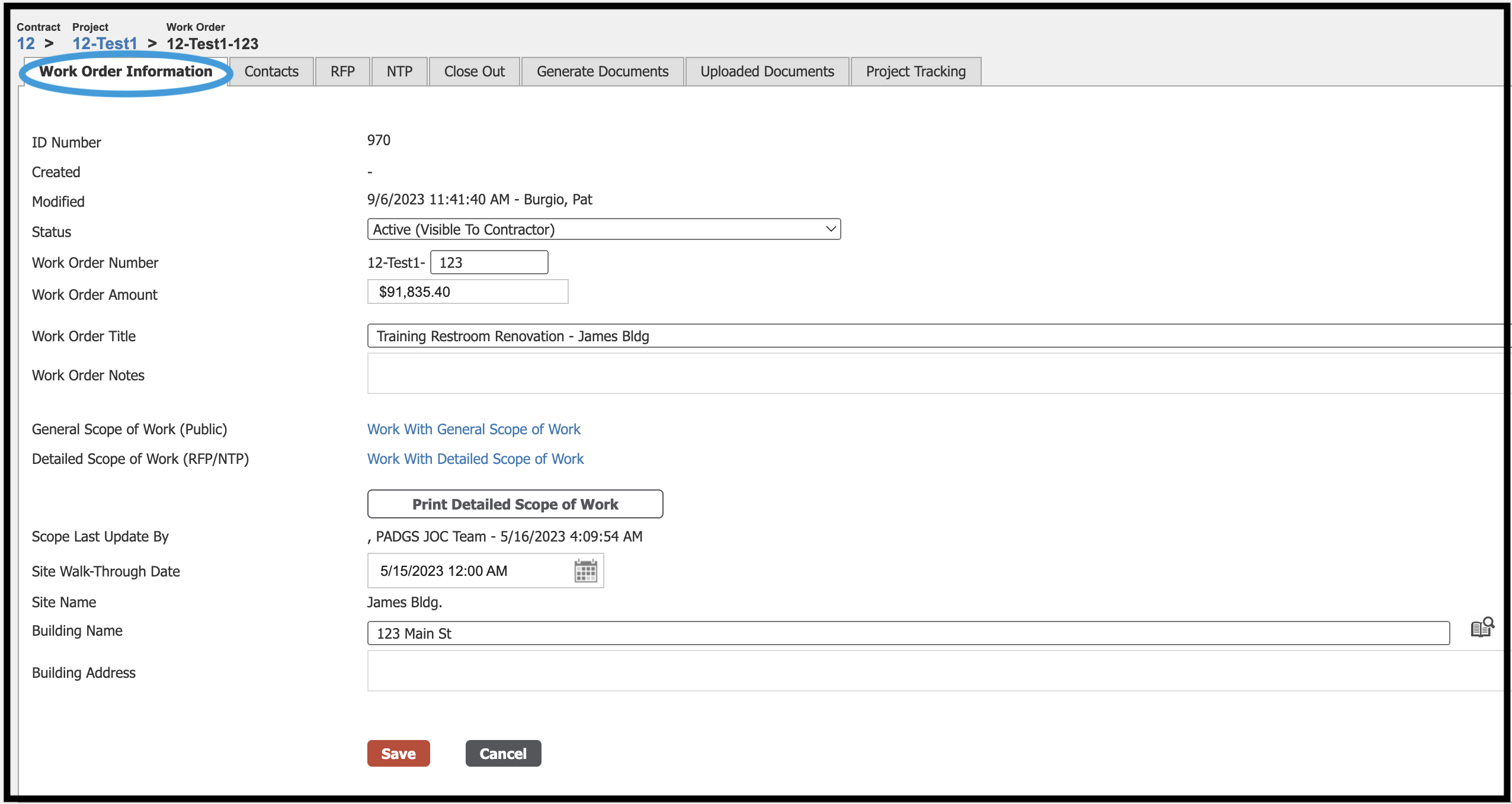Switch to the Contacts tab
This screenshot has width=1512, height=804.
271,72
